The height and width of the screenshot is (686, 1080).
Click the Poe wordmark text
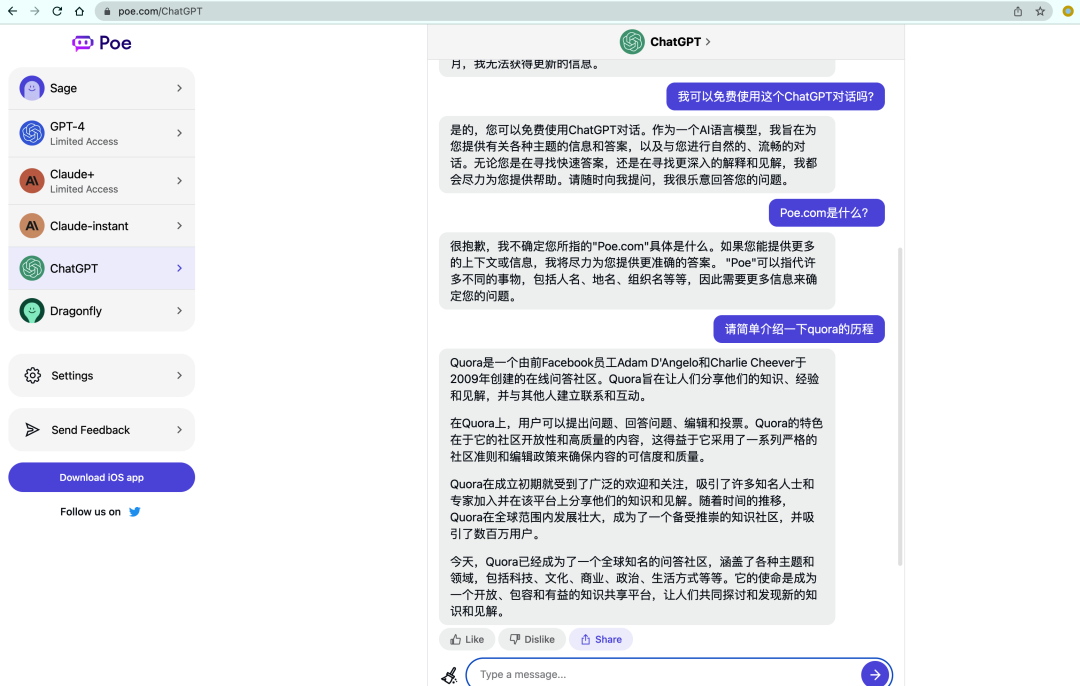(115, 43)
